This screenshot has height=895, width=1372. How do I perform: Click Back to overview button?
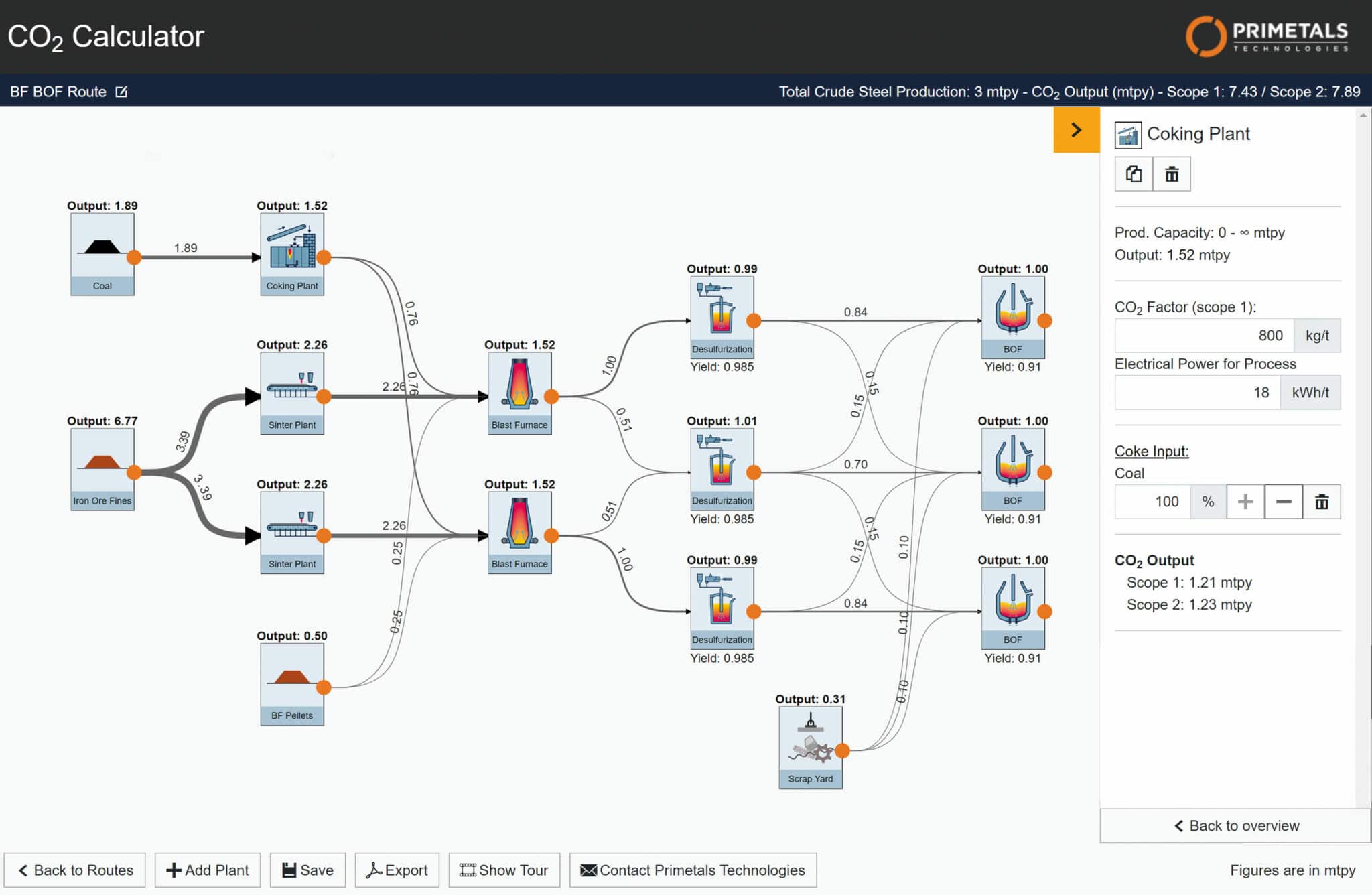[x=1235, y=825]
